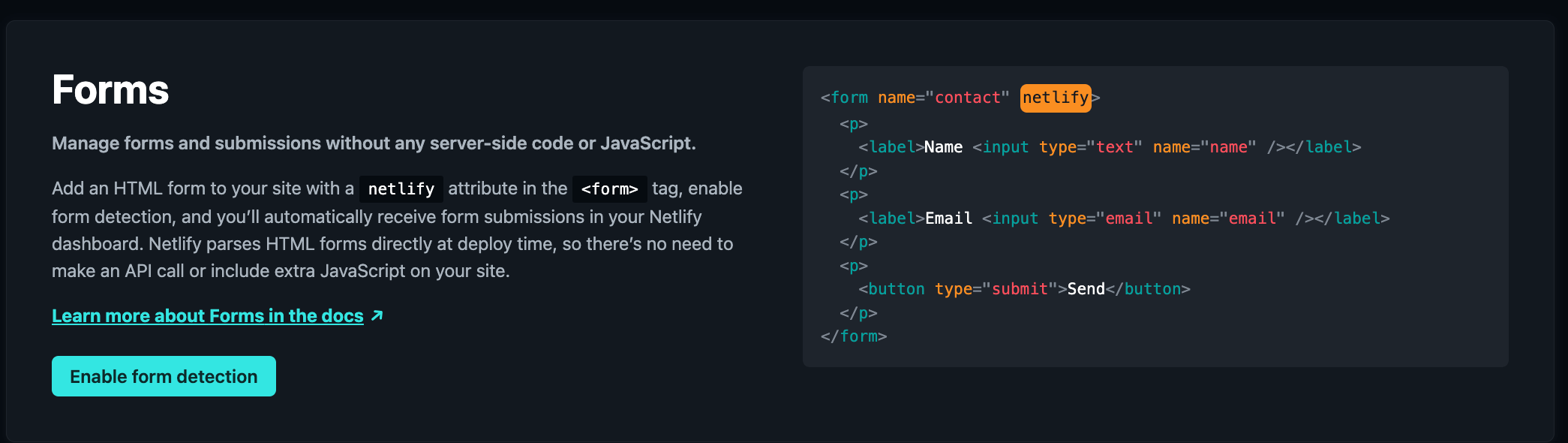Click the external arrow icon beside docs link

click(377, 316)
